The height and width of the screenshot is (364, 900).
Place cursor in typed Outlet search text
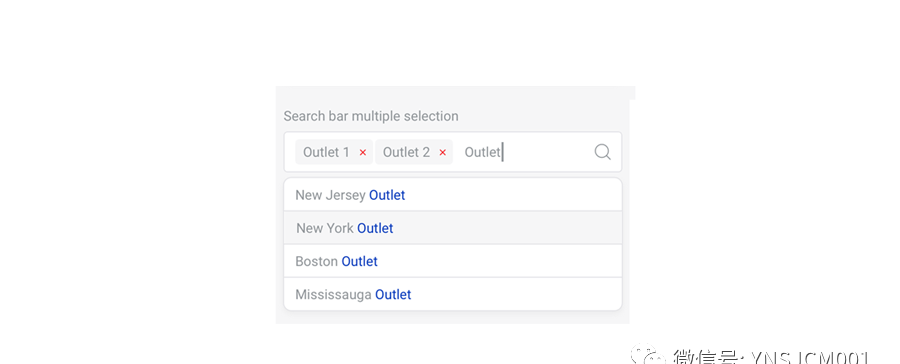click(483, 152)
